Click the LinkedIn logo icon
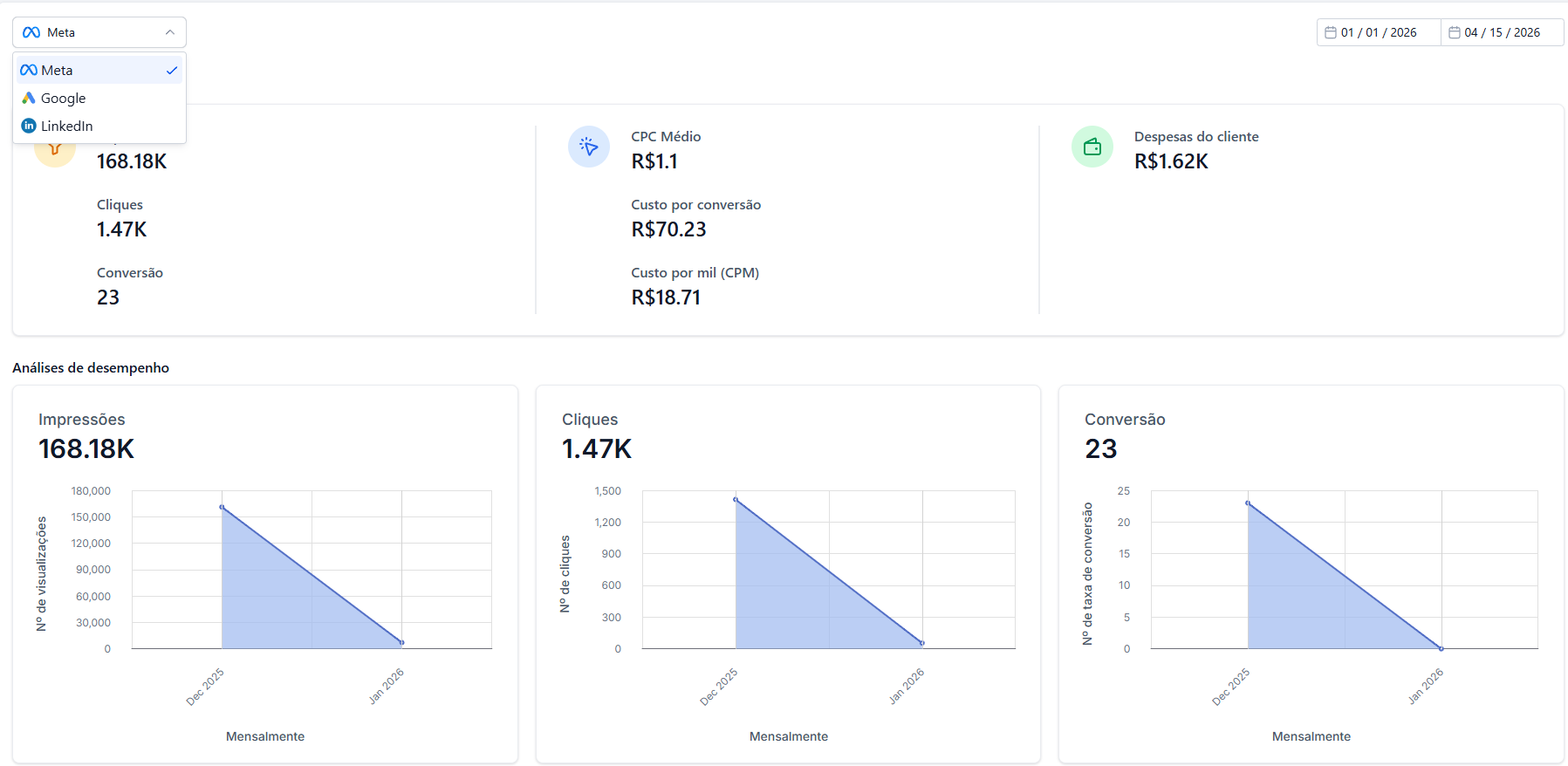1568x766 pixels. tap(29, 126)
